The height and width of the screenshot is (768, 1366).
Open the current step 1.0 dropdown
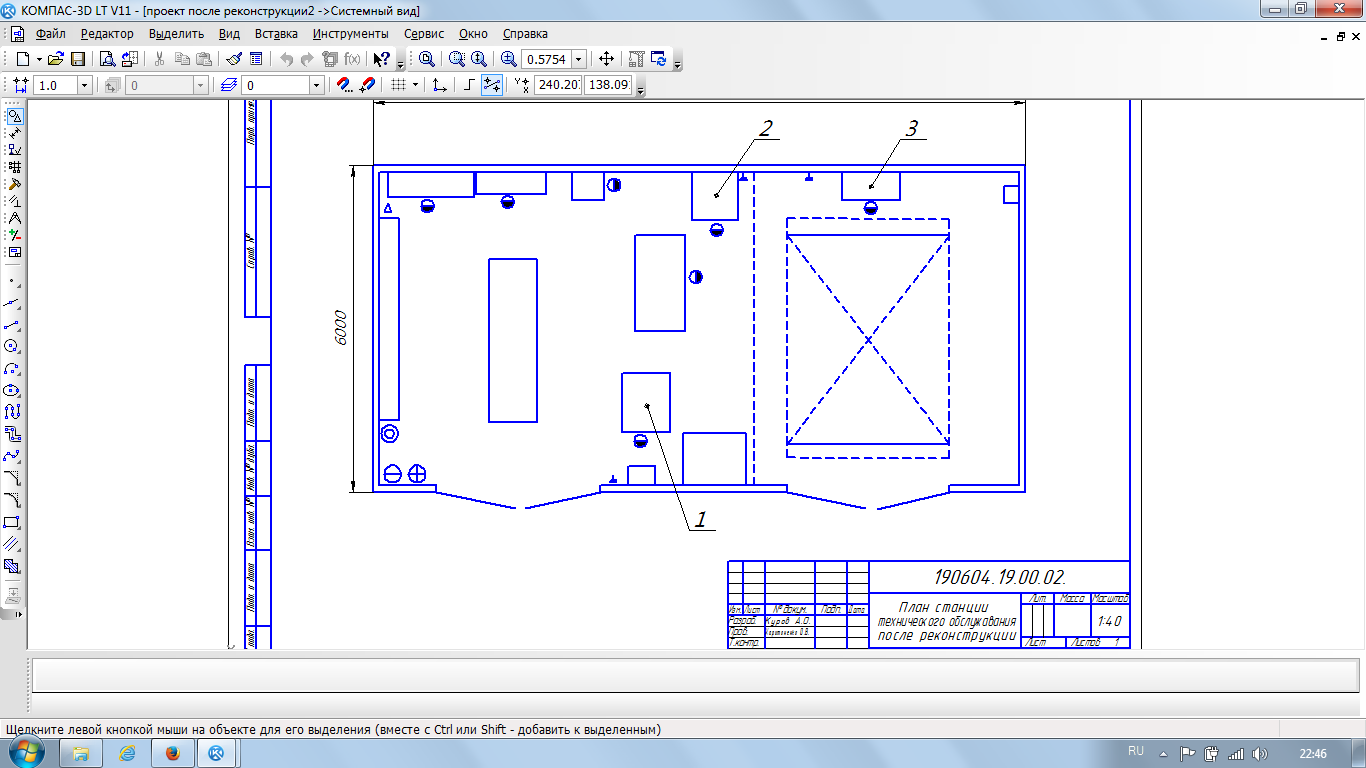click(x=84, y=86)
